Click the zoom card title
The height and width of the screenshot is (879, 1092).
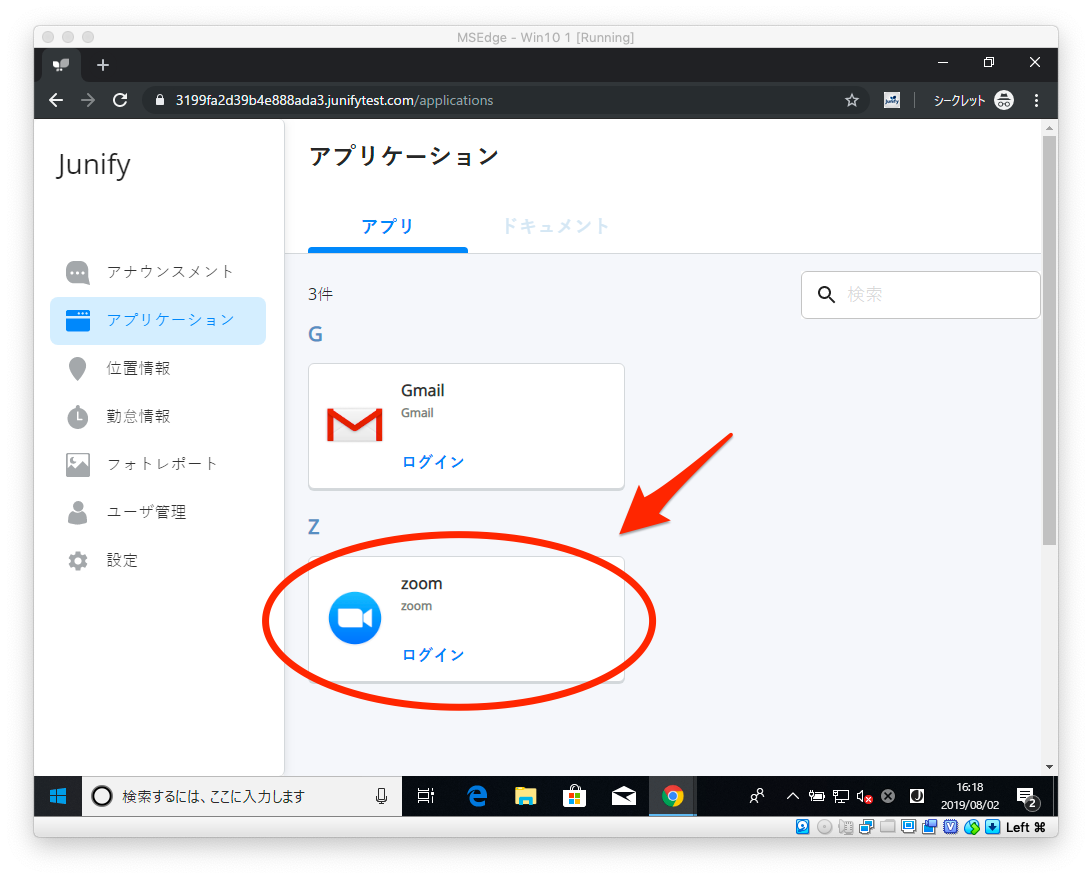coord(421,584)
